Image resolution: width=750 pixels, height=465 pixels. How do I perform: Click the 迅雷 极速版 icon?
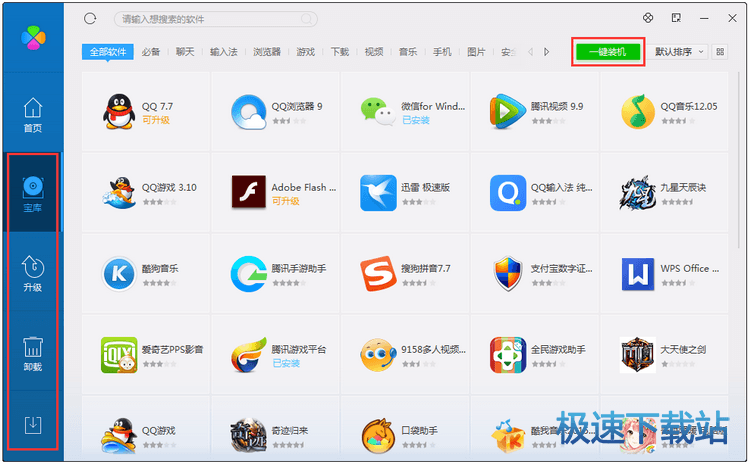[378, 193]
